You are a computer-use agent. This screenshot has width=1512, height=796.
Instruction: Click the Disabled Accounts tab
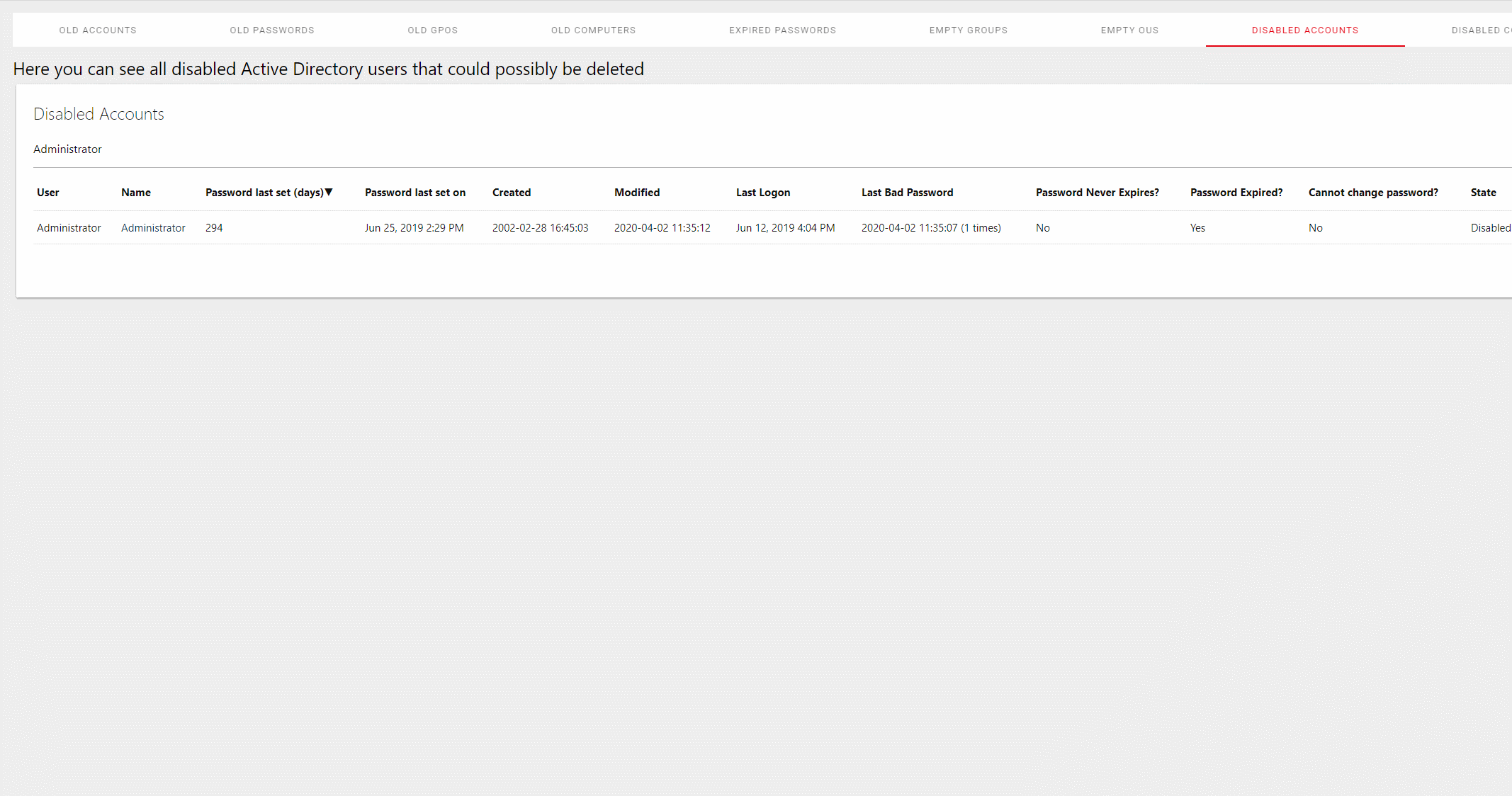(1305, 30)
